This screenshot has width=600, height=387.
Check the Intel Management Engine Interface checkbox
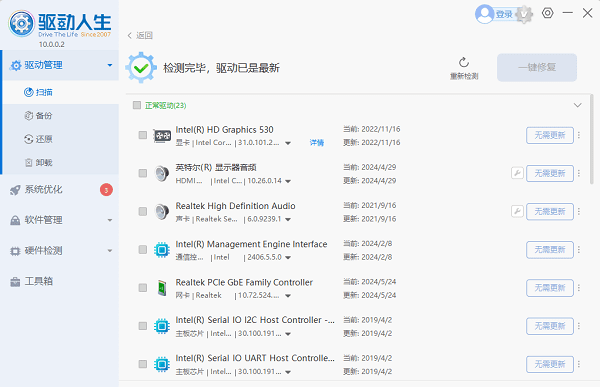(x=143, y=250)
